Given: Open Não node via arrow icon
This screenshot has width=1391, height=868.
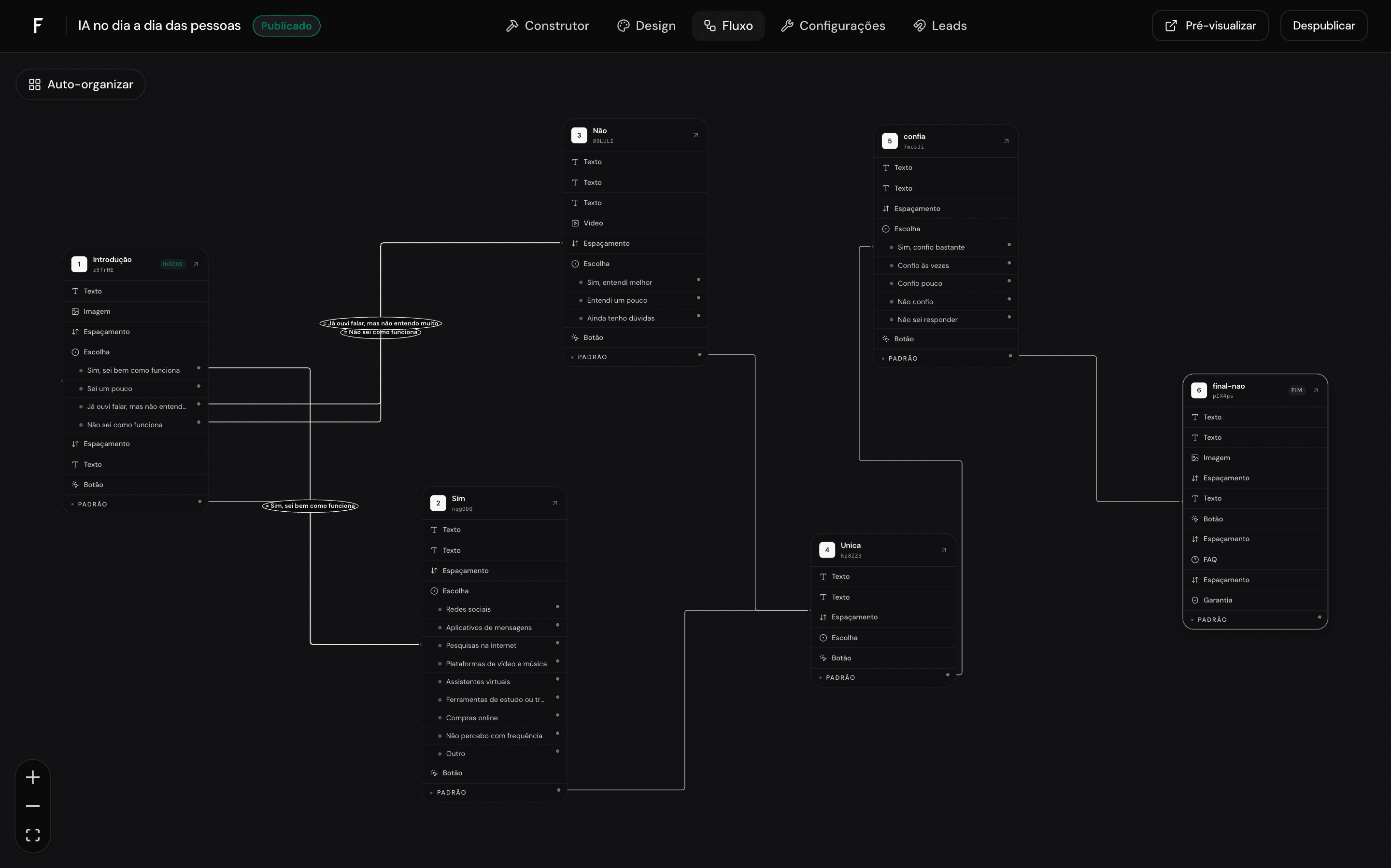Looking at the screenshot, I should [695, 136].
